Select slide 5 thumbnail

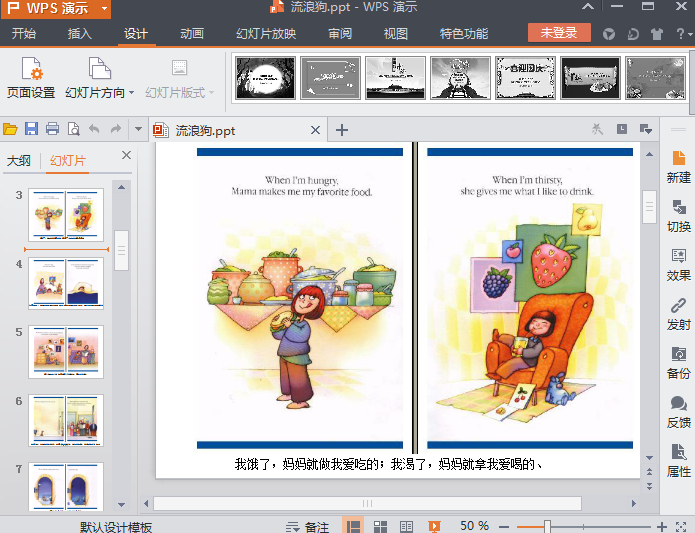pyautogui.click(x=66, y=352)
